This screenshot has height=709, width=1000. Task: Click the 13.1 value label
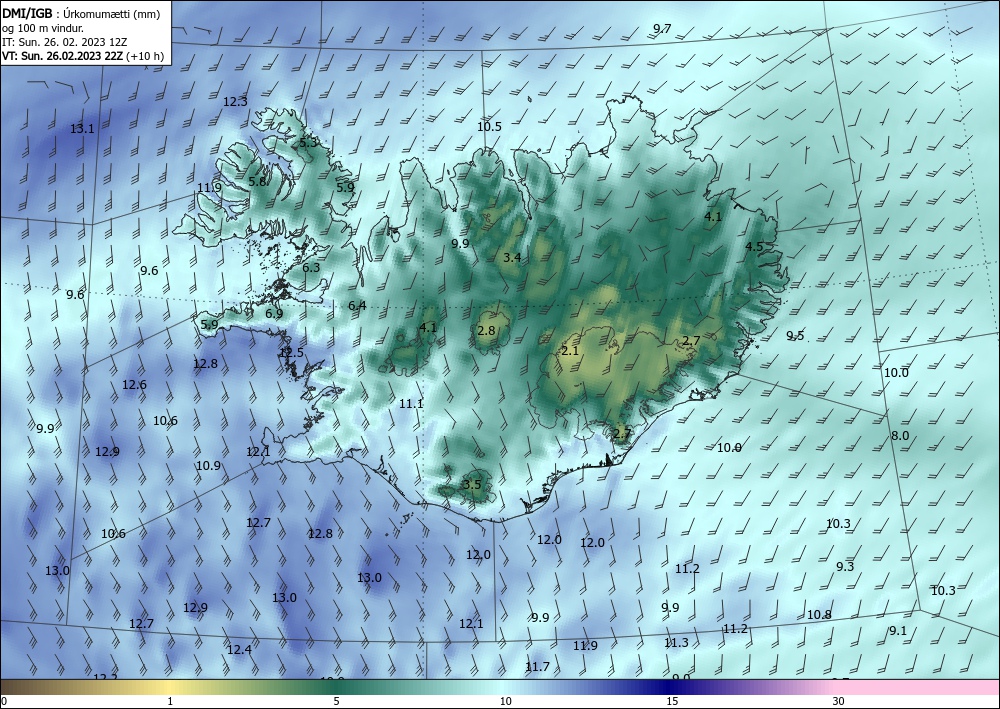82,129
